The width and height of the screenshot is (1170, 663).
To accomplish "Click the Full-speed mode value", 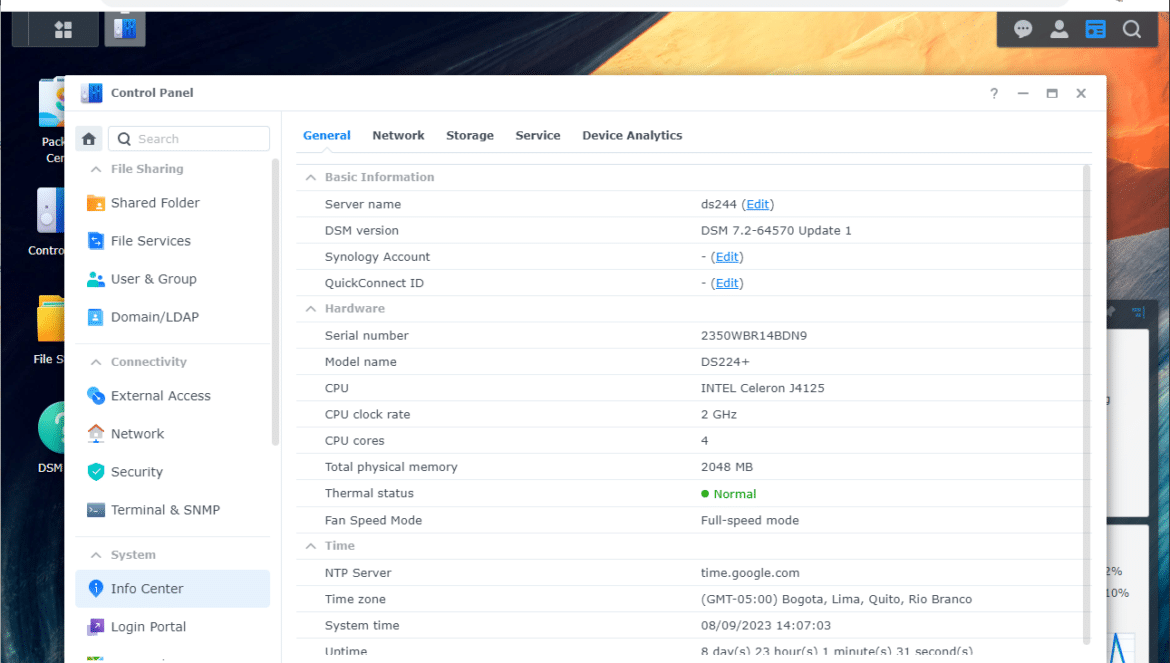I will pyautogui.click(x=750, y=521).
